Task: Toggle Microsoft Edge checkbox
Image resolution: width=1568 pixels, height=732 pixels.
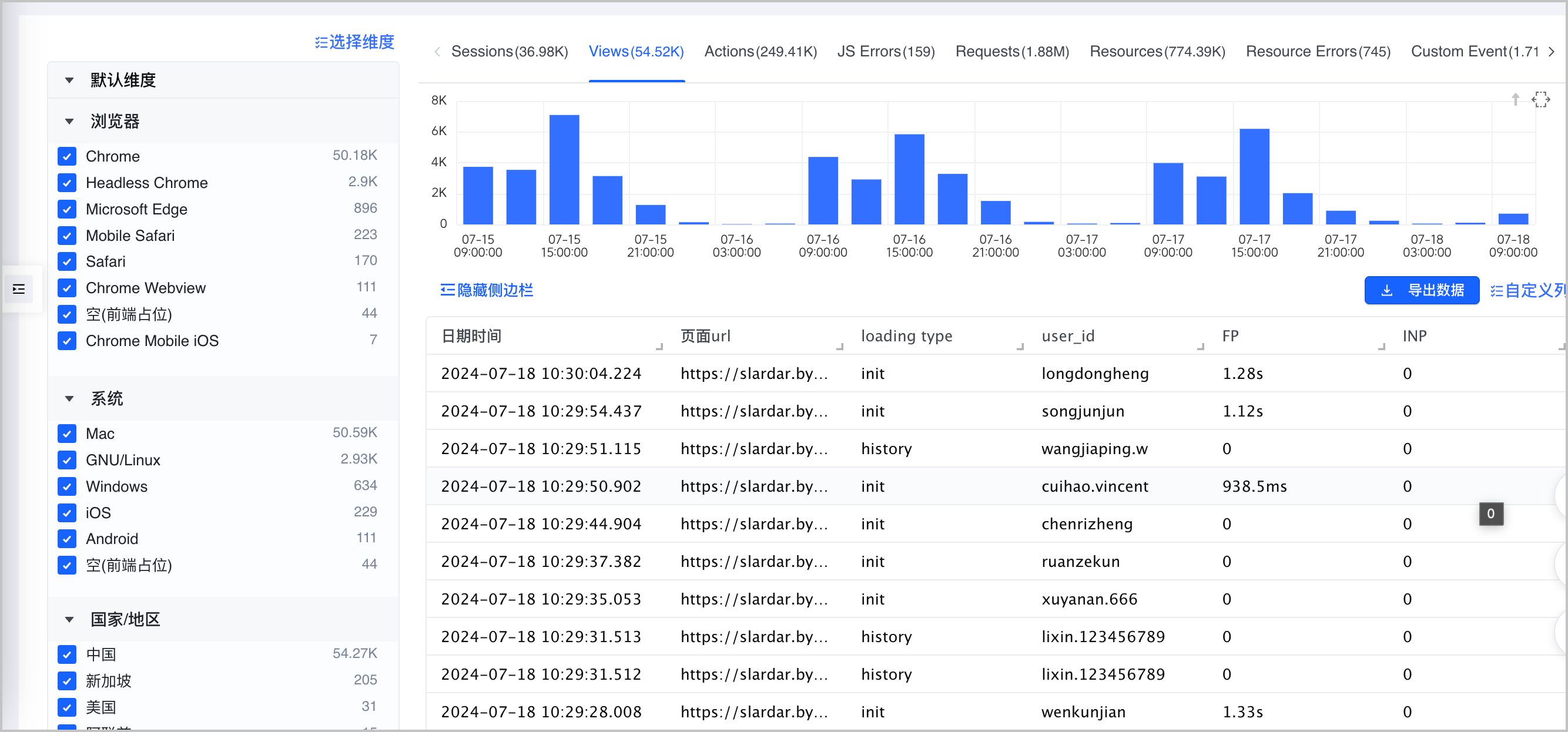Action: (x=67, y=209)
